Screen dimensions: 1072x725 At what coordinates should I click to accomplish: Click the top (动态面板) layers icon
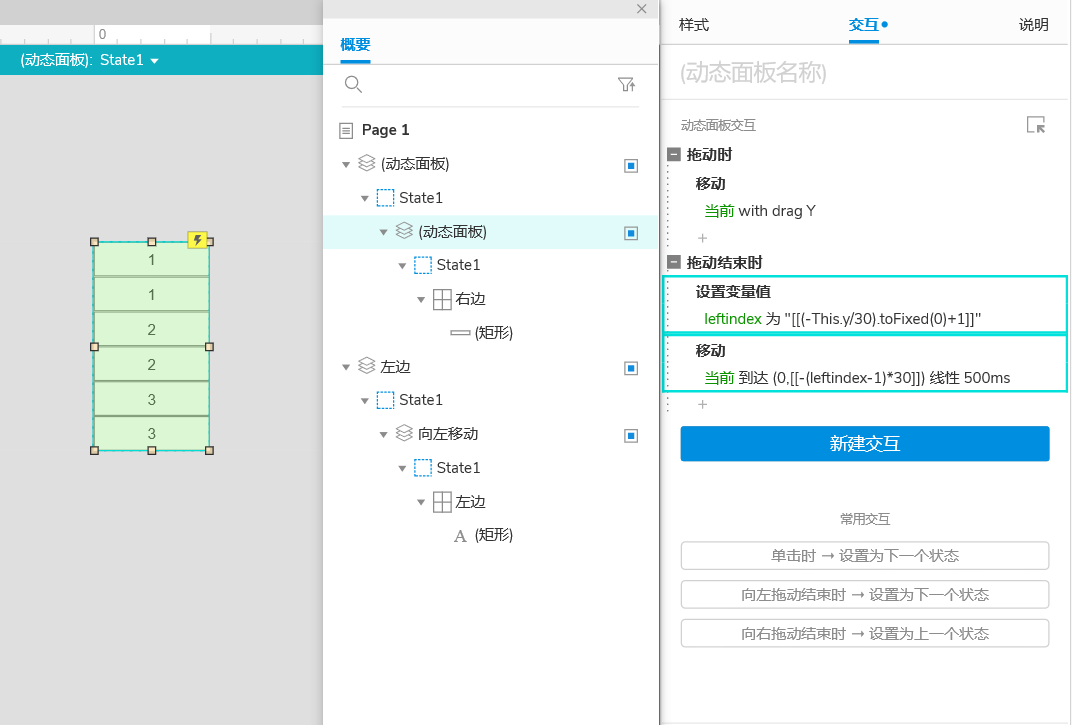(x=366, y=163)
